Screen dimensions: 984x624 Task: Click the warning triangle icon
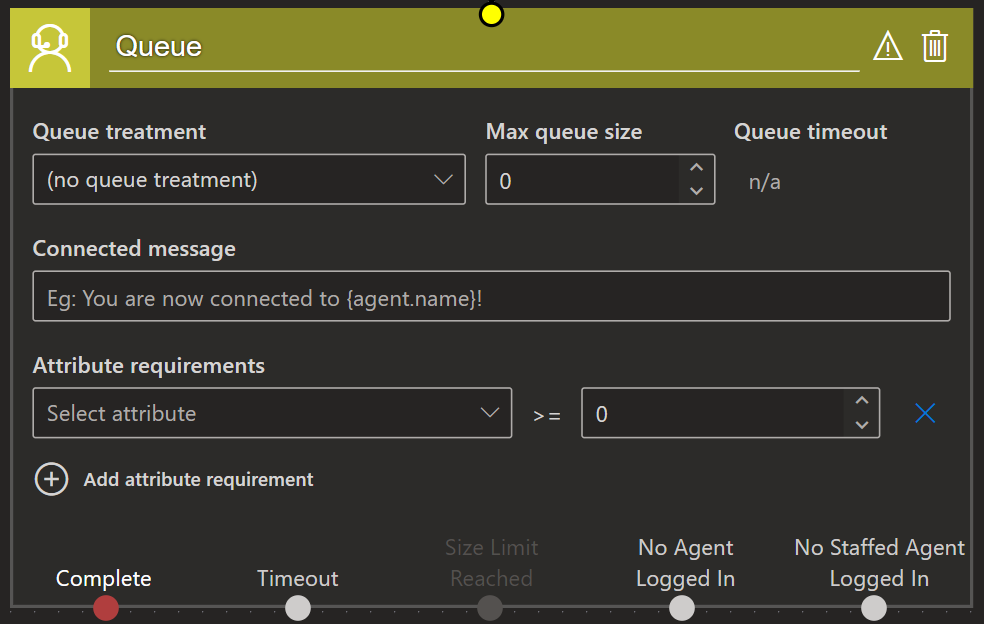pyautogui.click(x=887, y=46)
